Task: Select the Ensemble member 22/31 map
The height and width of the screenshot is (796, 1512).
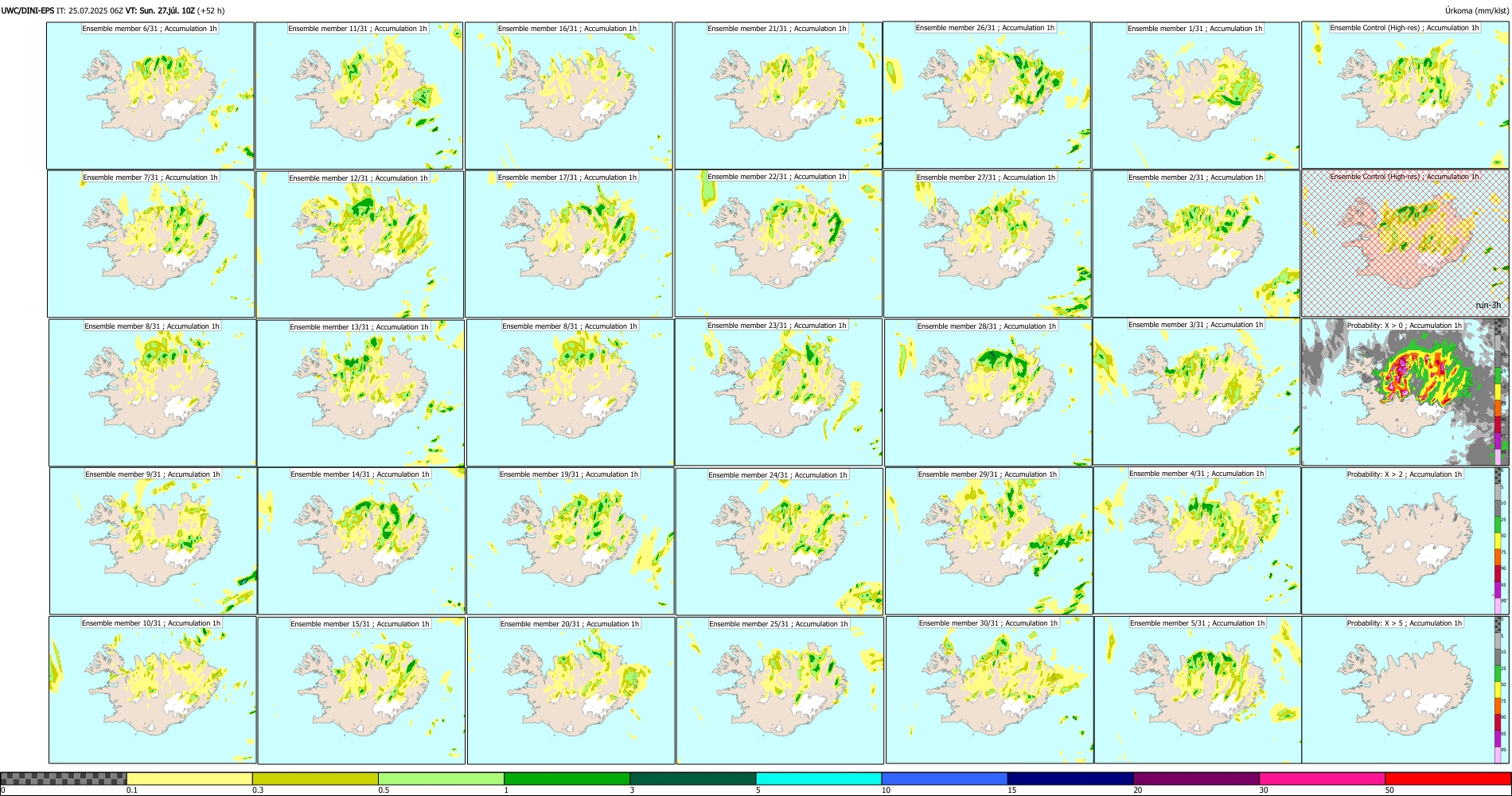Action: coord(778,243)
